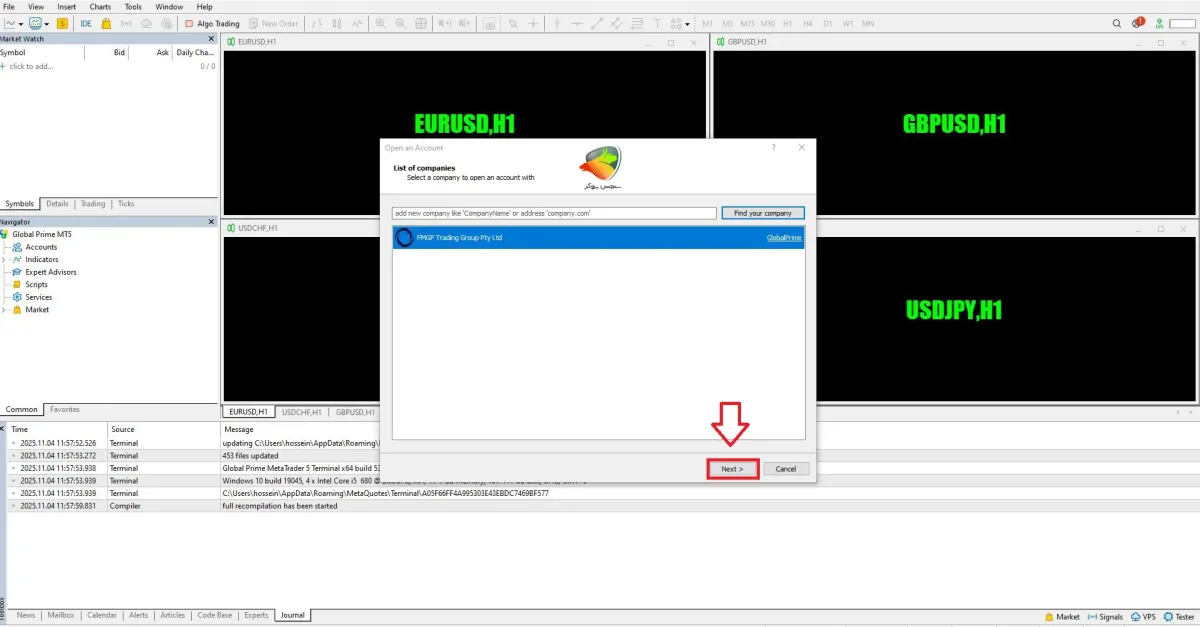Open the GlobalPrime link in company row
The height and width of the screenshot is (627, 1200).
tap(784, 238)
